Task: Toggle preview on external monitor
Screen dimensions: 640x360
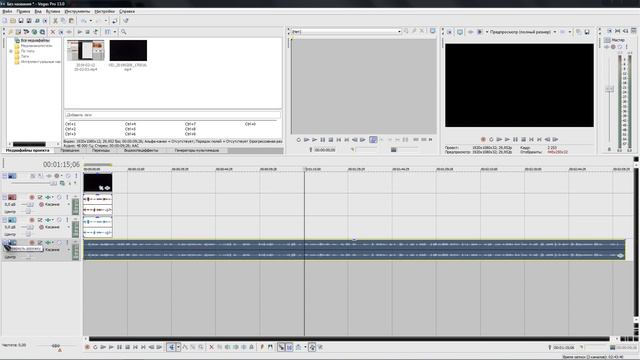Action: coord(460,32)
